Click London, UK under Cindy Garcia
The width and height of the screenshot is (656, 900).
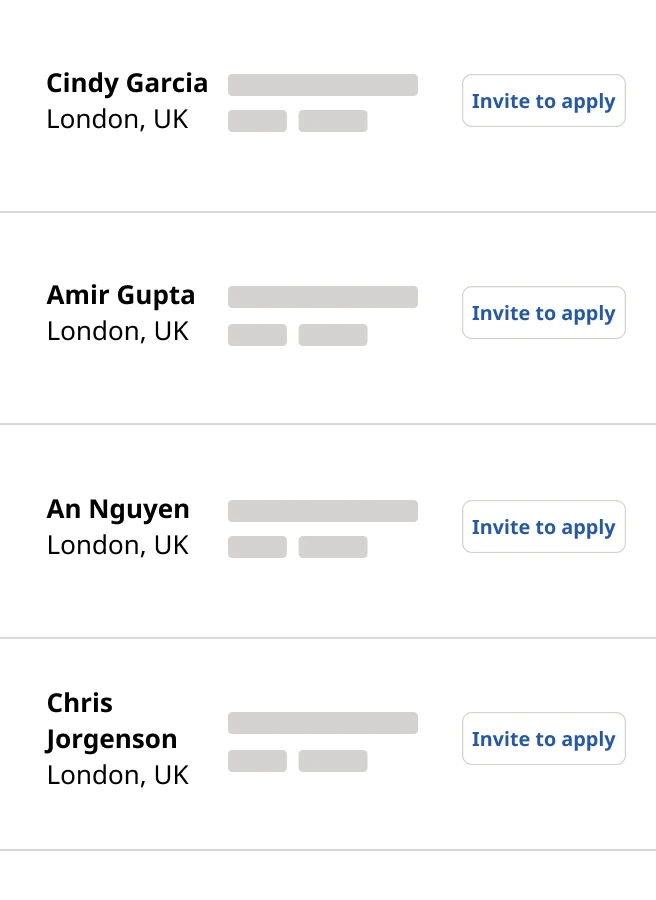point(117,120)
